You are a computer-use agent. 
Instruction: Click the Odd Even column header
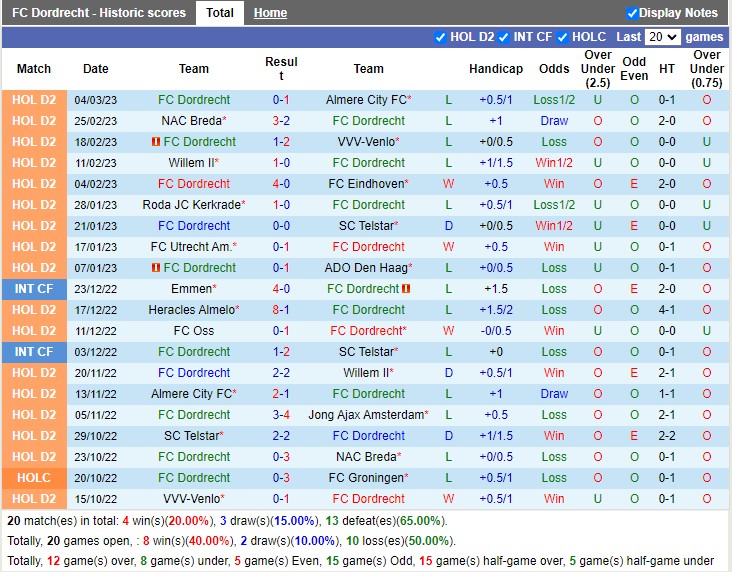(x=634, y=69)
